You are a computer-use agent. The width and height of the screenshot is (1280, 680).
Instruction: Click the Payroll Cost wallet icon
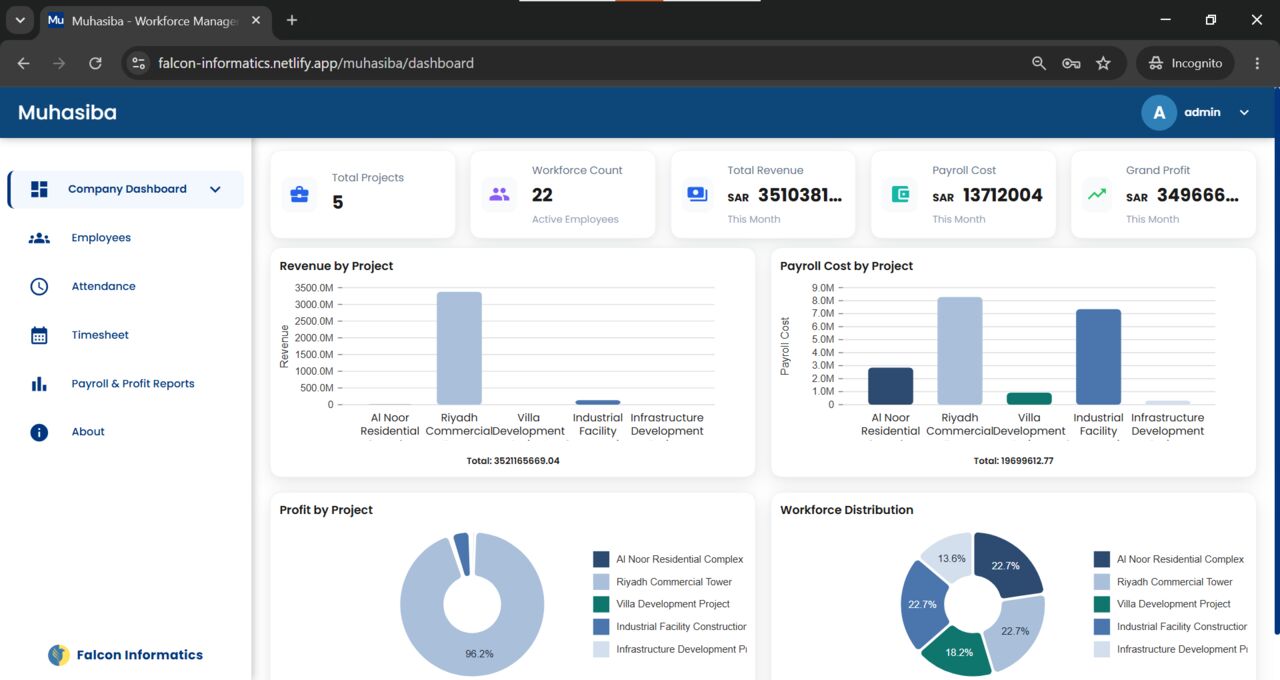point(899,194)
